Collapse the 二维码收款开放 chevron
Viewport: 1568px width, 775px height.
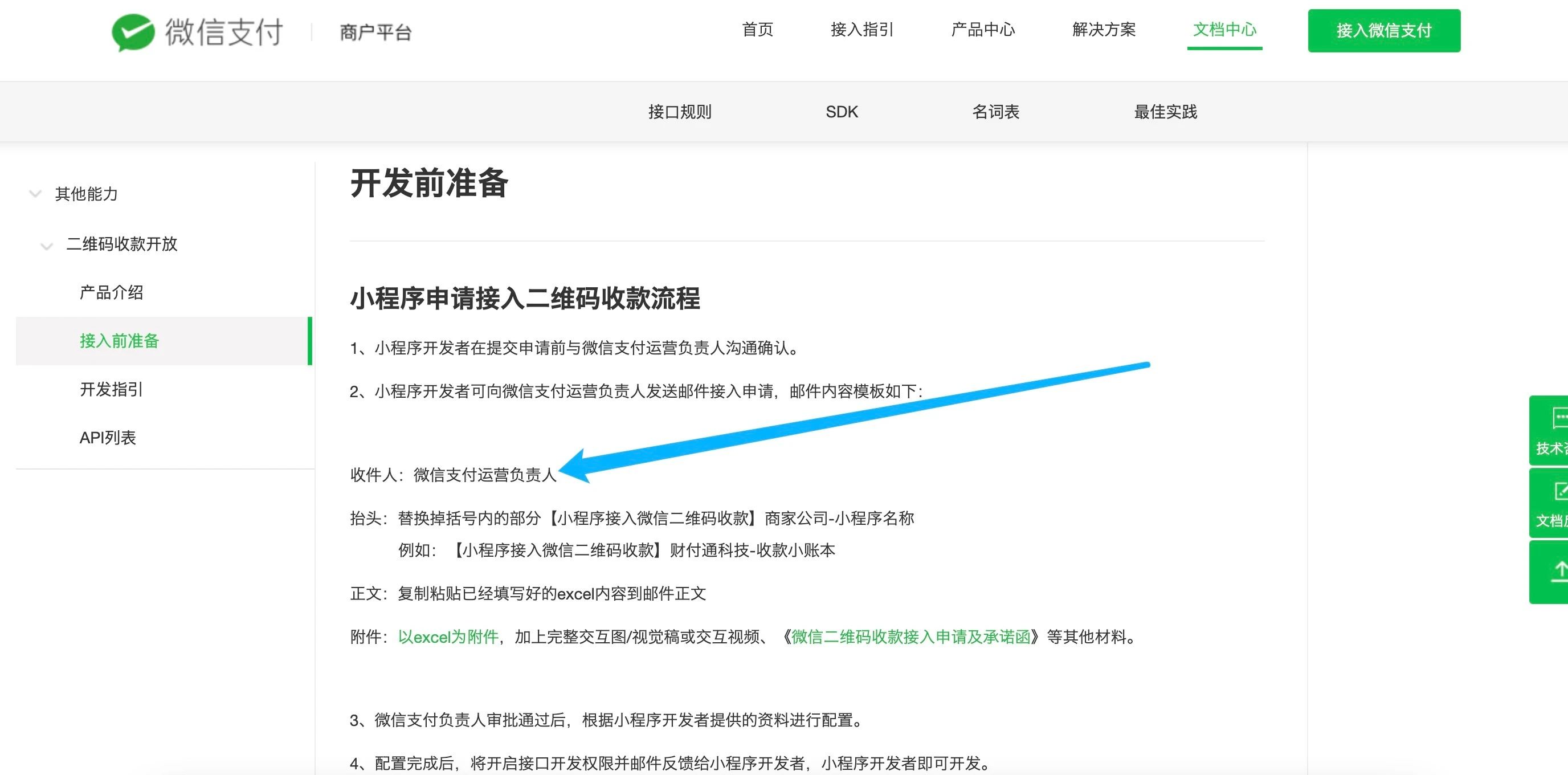47,246
